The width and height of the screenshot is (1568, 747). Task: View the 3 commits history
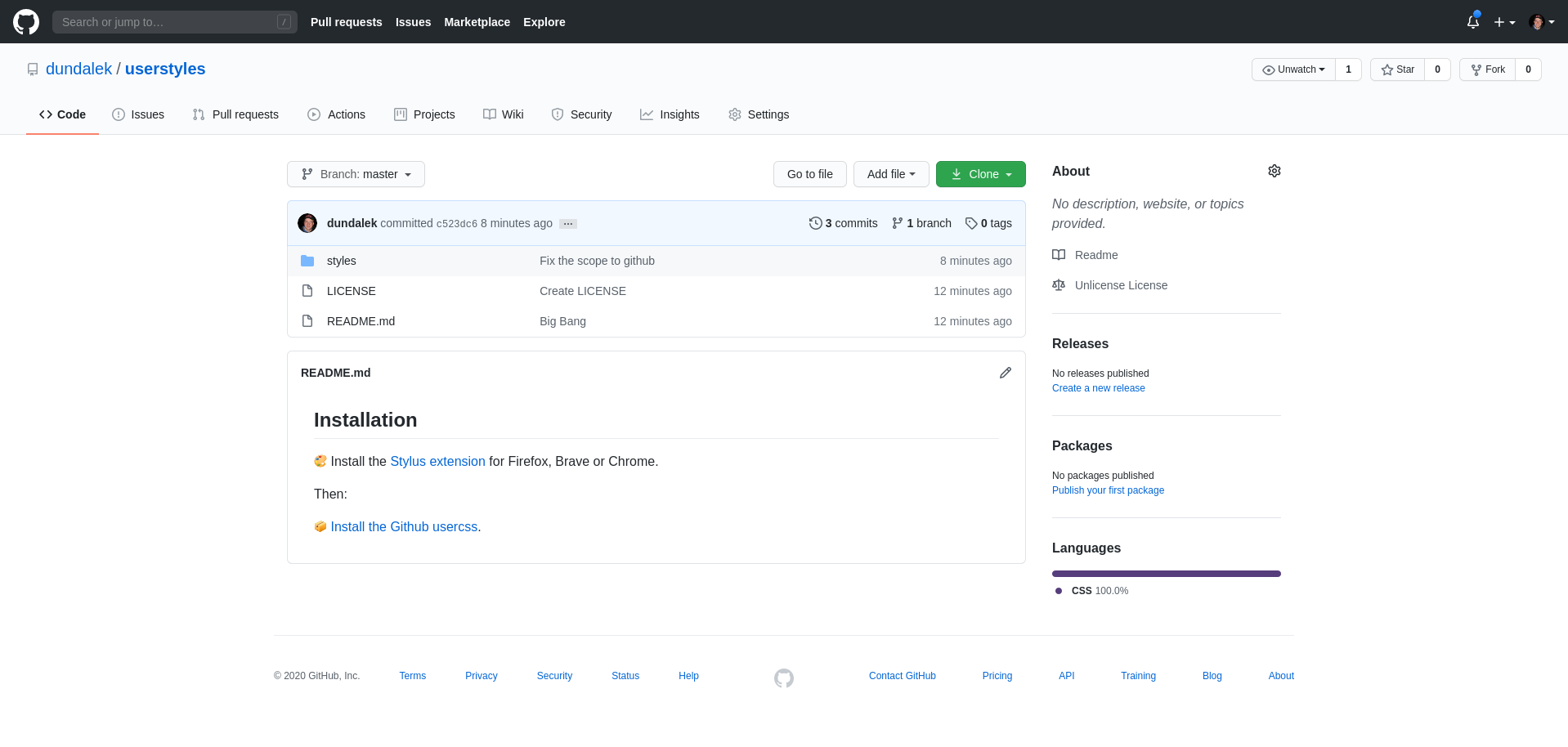click(x=843, y=223)
